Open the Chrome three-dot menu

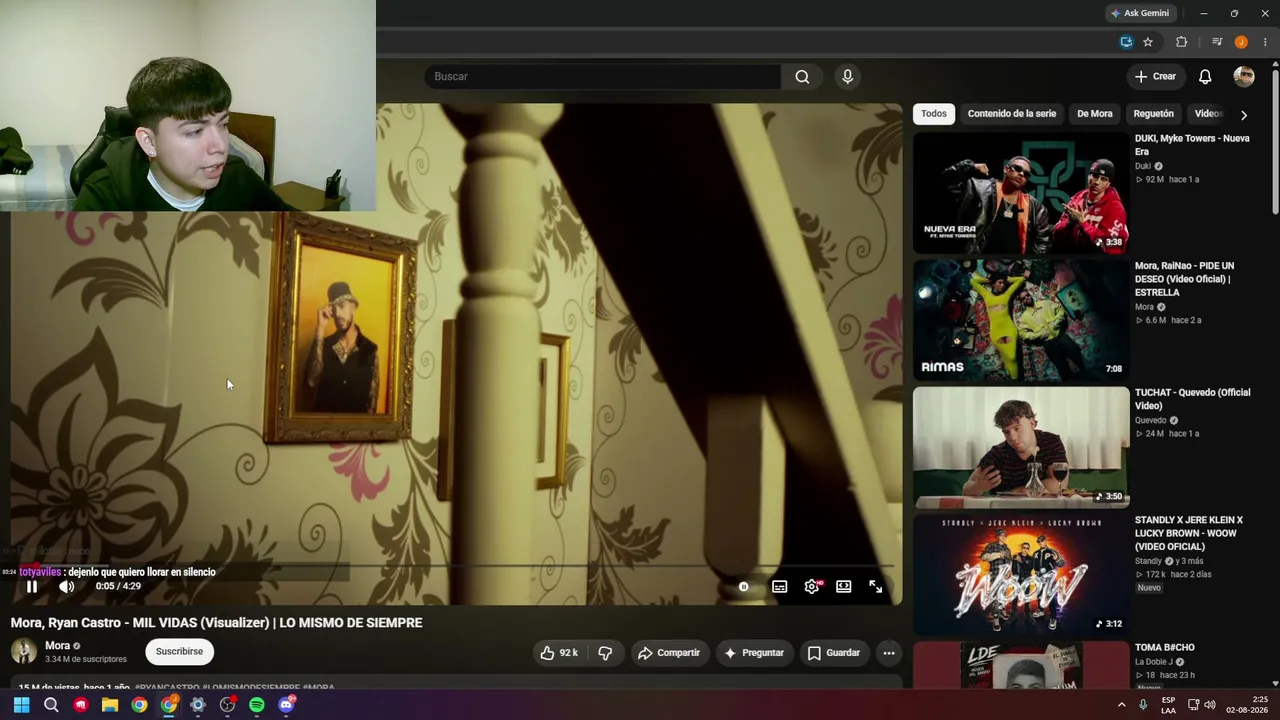pyautogui.click(x=1265, y=42)
